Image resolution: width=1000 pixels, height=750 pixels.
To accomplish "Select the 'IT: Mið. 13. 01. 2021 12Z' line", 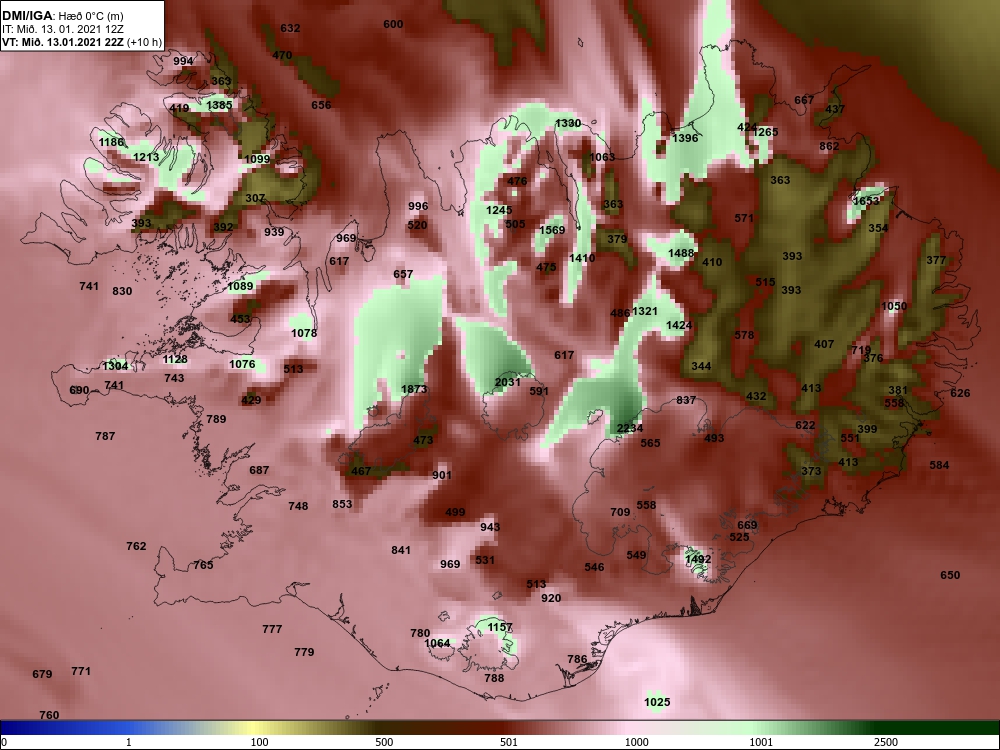I will point(62,29).
